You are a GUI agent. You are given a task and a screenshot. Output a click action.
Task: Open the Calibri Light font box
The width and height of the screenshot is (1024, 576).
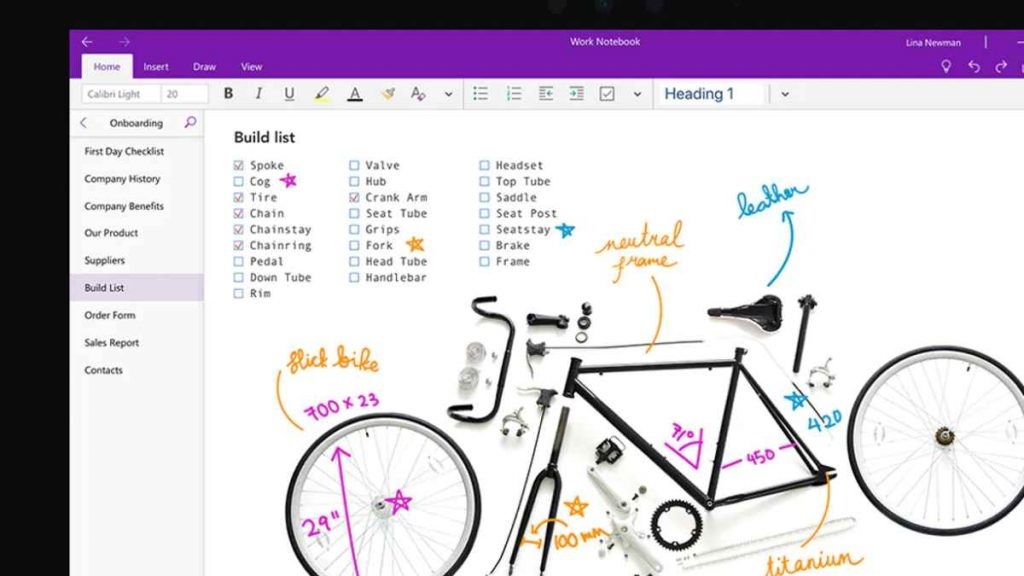click(121, 94)
